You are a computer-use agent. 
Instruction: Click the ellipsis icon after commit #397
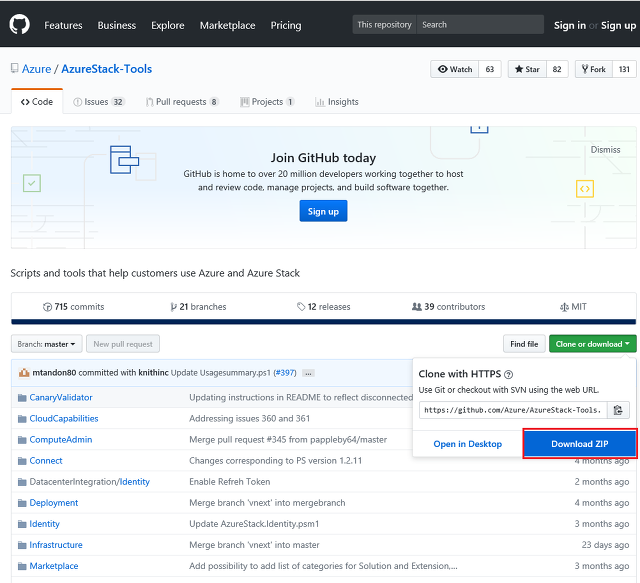point(308,373)
